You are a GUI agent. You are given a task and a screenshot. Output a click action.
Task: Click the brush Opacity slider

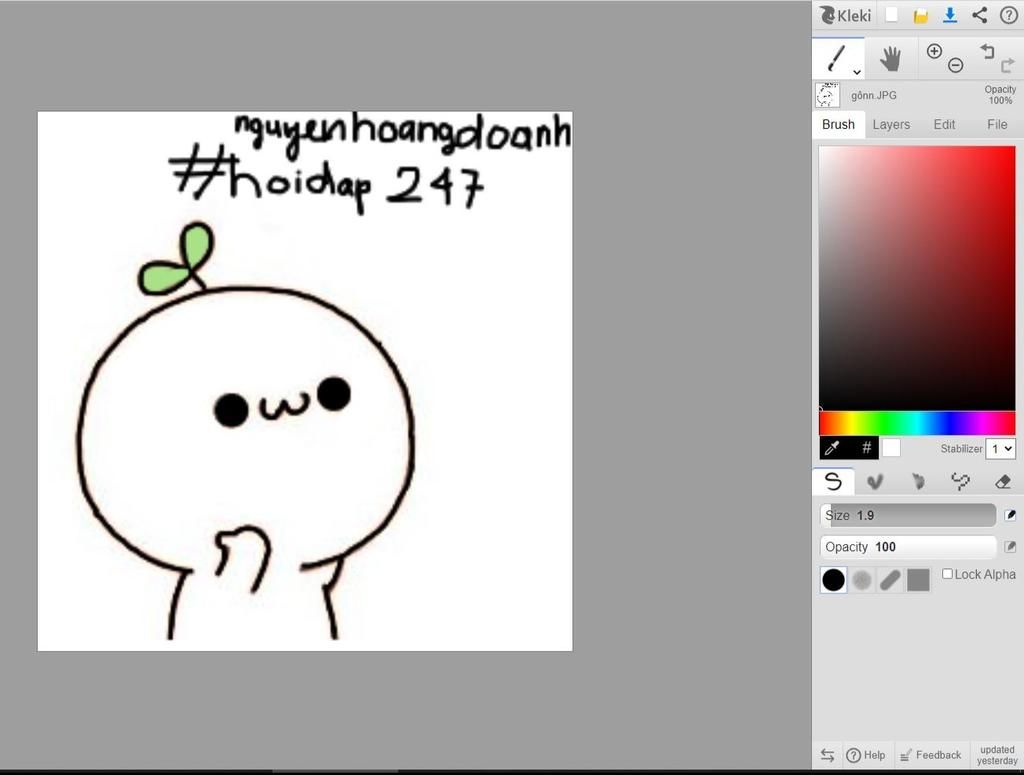pyautogui.click(x=908, y=546)
